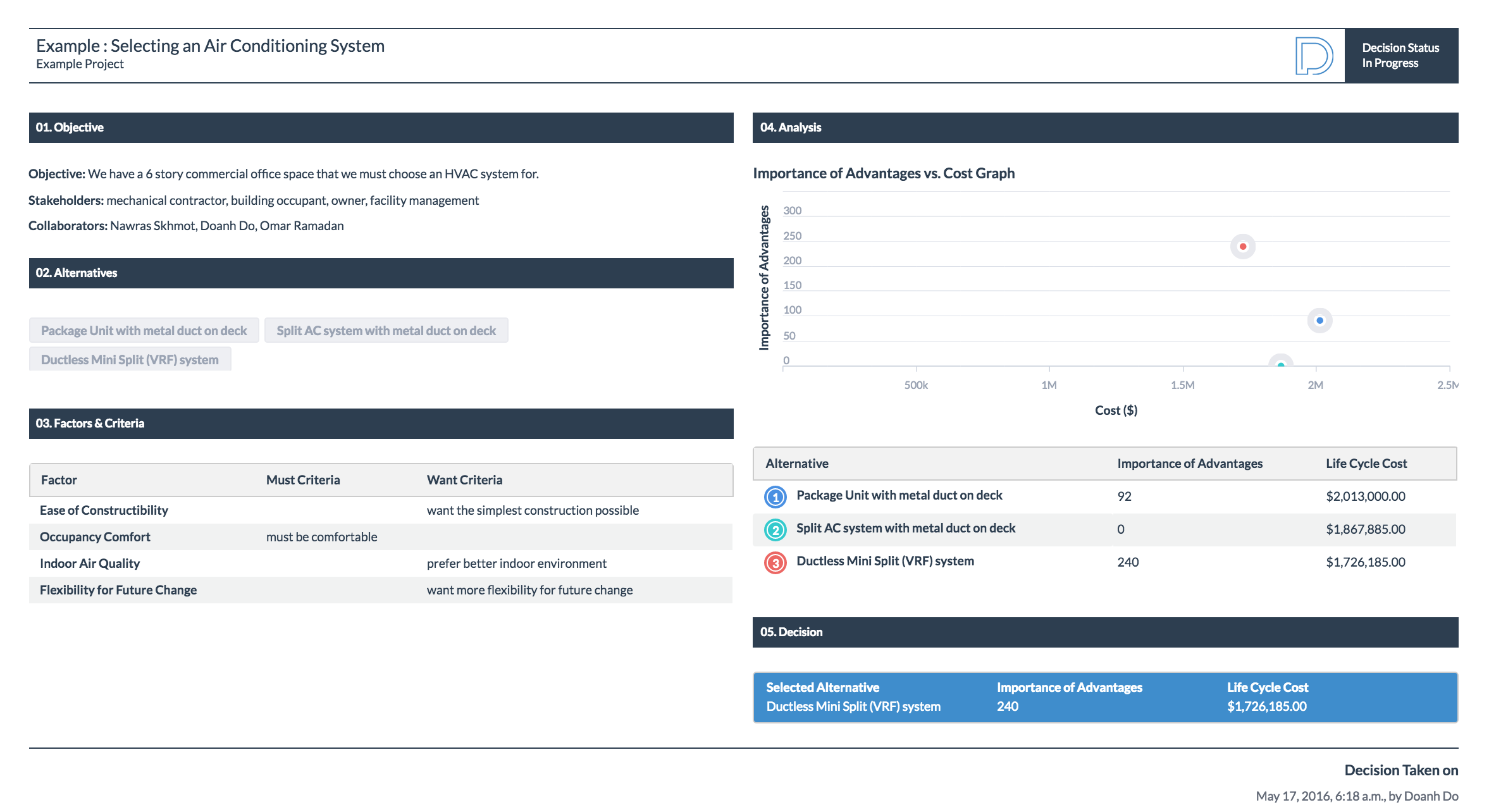Click the cost $2,013,000.00
Image resolution: width=1489 pixels, height=812 pixels.
click(x=1366, y=496)
